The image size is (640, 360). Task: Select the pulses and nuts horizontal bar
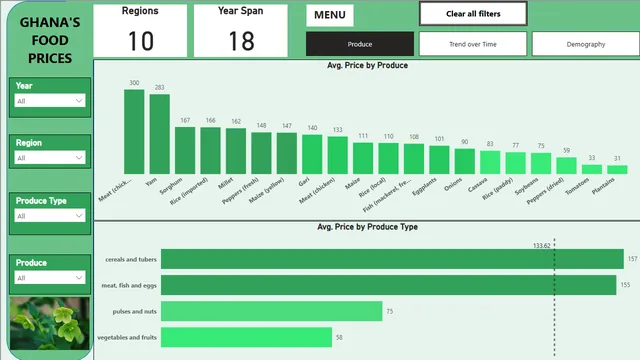272,311
